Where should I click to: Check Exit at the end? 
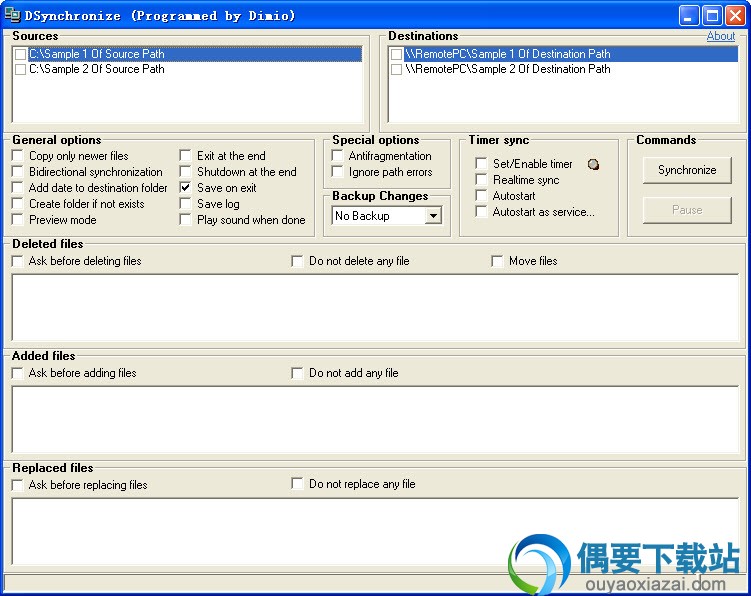(185, 156)
